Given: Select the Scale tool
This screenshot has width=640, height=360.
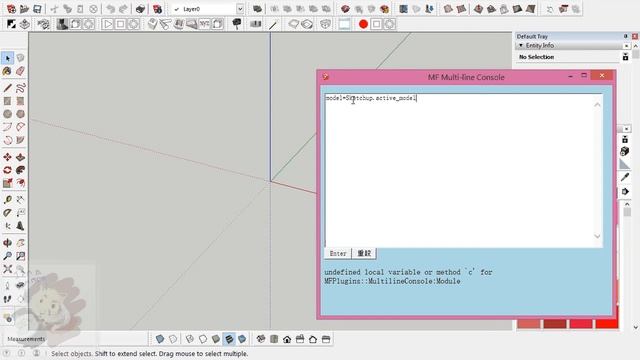Looking at the screenshot, I should [x=7, y=183].
